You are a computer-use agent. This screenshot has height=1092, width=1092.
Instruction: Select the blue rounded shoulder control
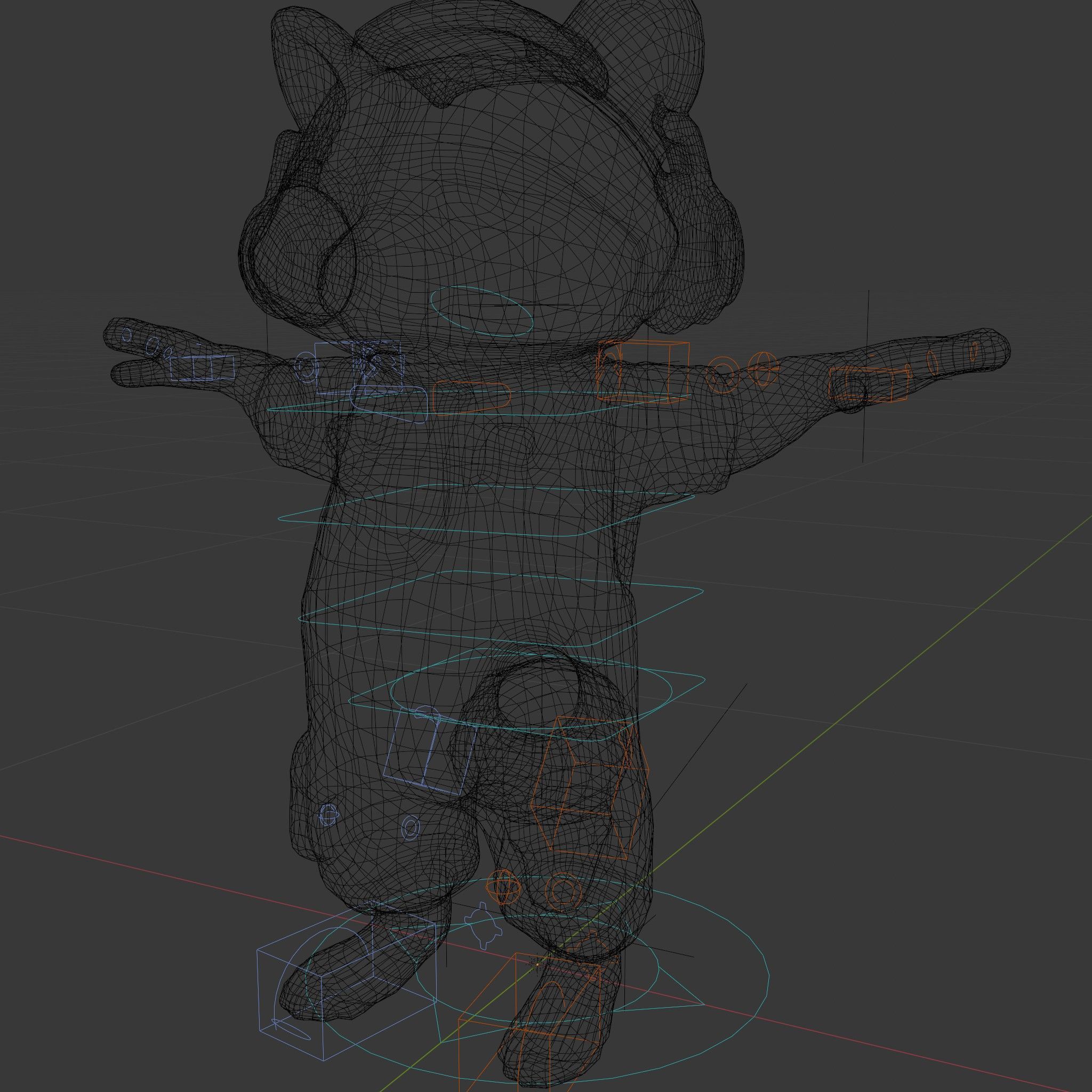click(389, 405)
